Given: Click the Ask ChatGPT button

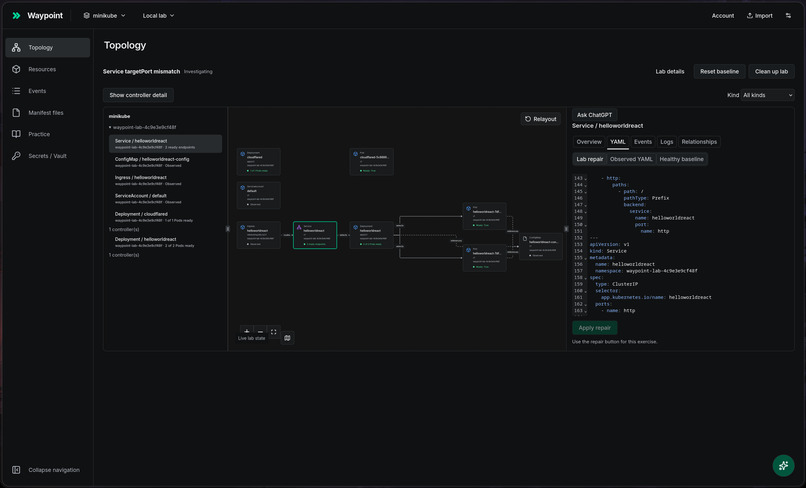Looking at the screenshot, I should coord(594,115).
